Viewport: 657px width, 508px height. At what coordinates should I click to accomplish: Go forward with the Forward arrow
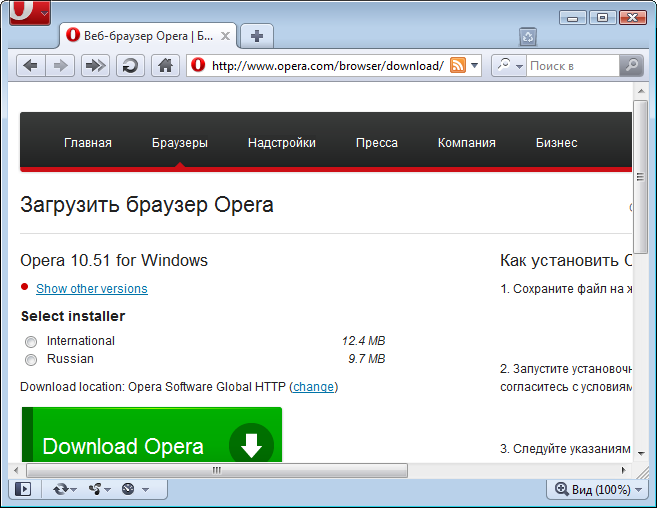point(60,65)
